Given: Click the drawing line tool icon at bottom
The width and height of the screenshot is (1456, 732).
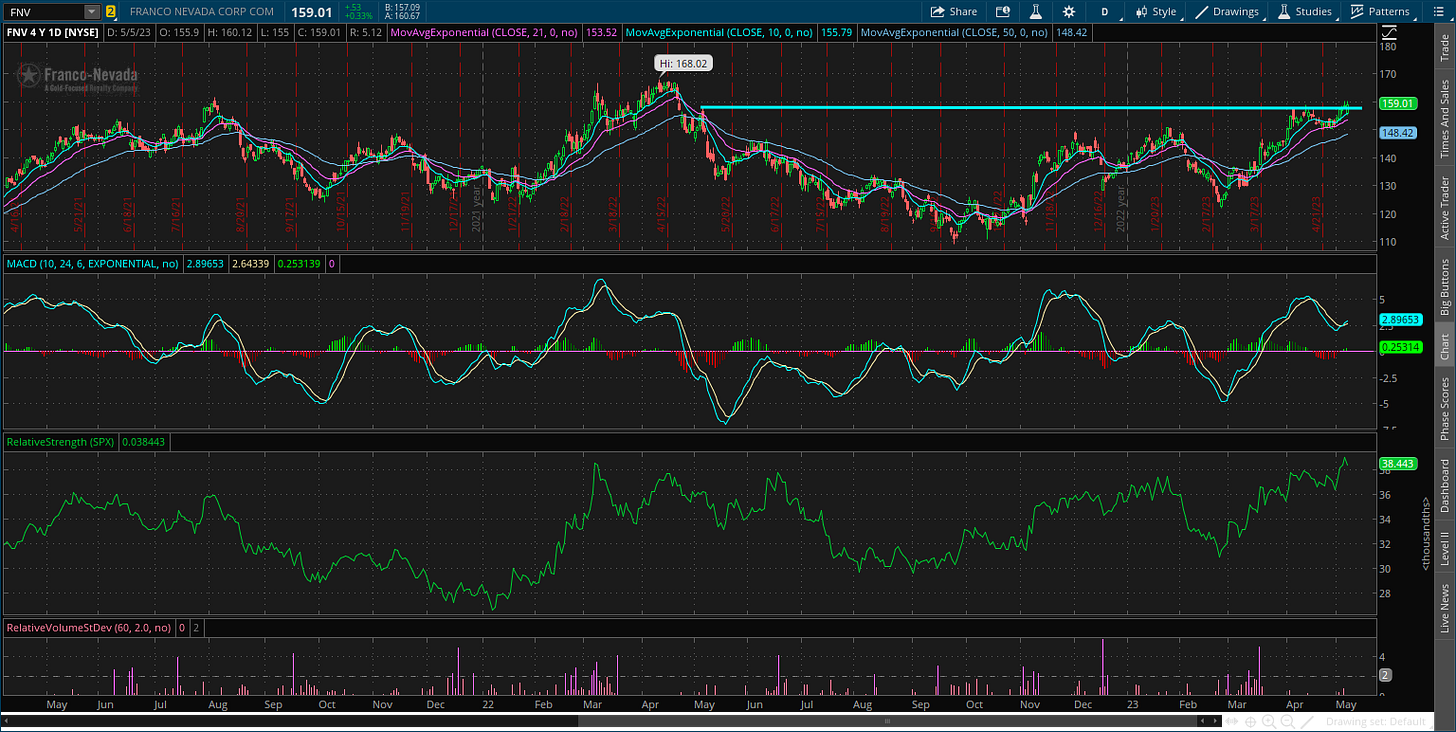Looking at the screenshot, I should pyautogui.click(x=1309, y=721).
